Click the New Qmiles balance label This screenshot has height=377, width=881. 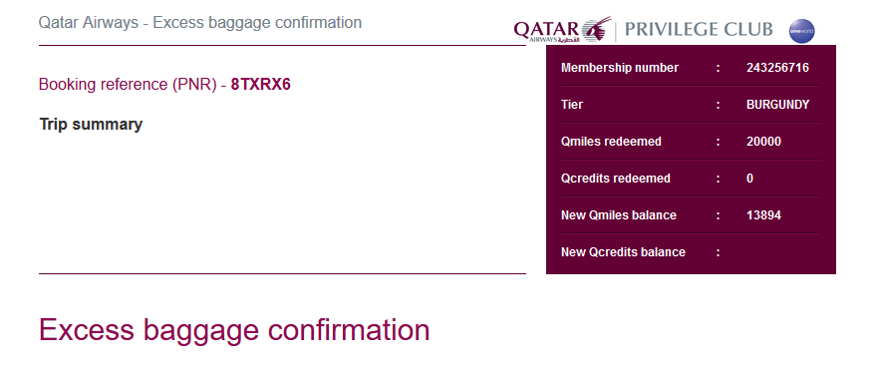pos(619,215)
